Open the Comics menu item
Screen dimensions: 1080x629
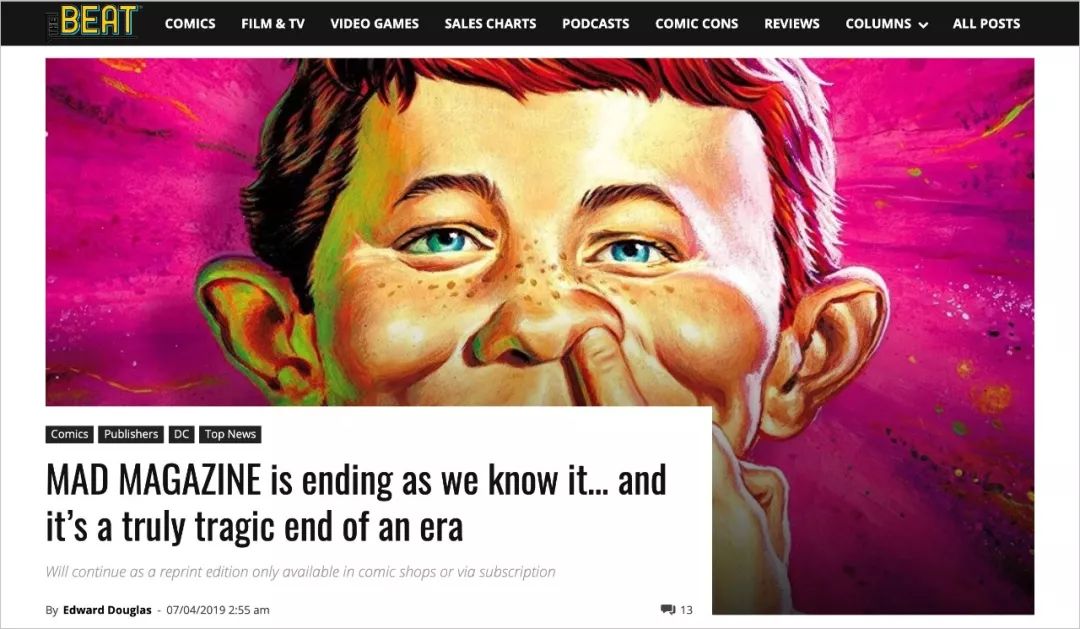[190, 23]
